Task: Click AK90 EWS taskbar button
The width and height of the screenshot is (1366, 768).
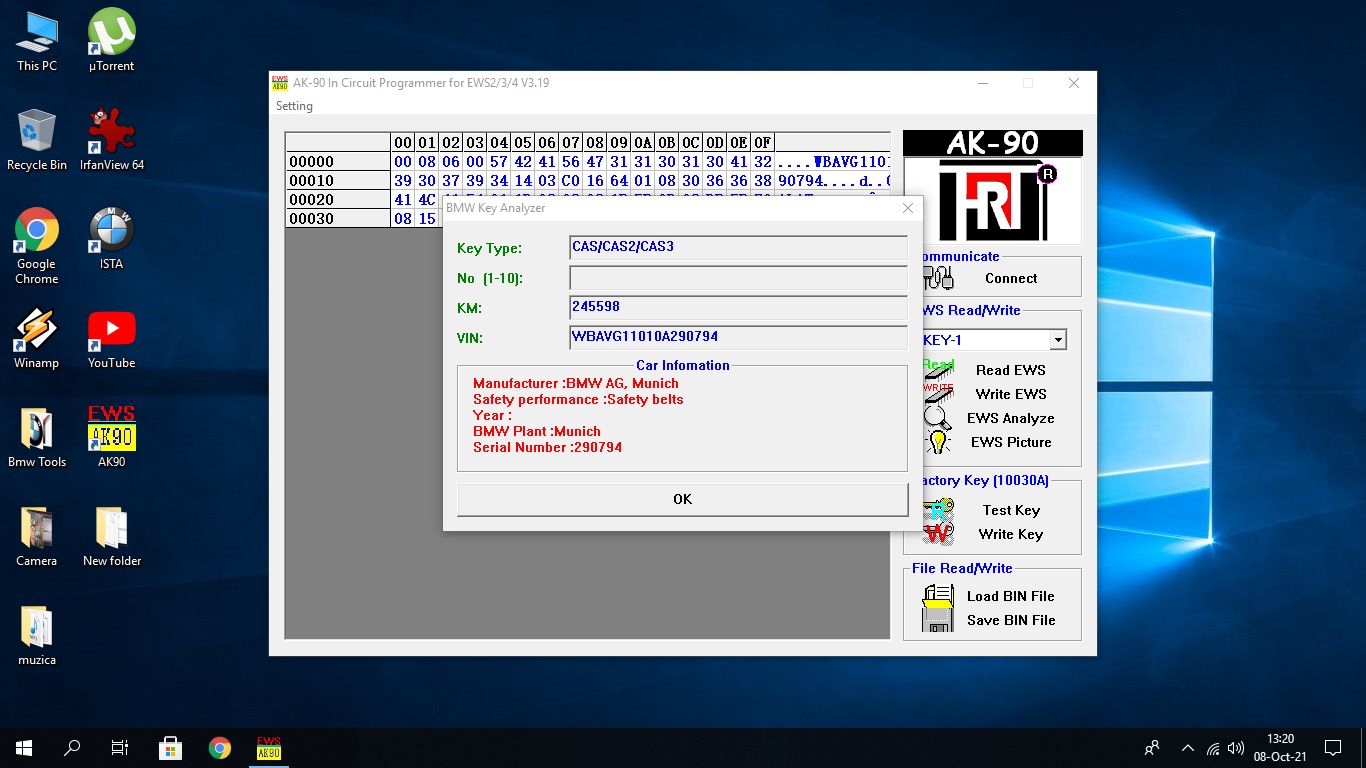Action: [x=269, y=748]
